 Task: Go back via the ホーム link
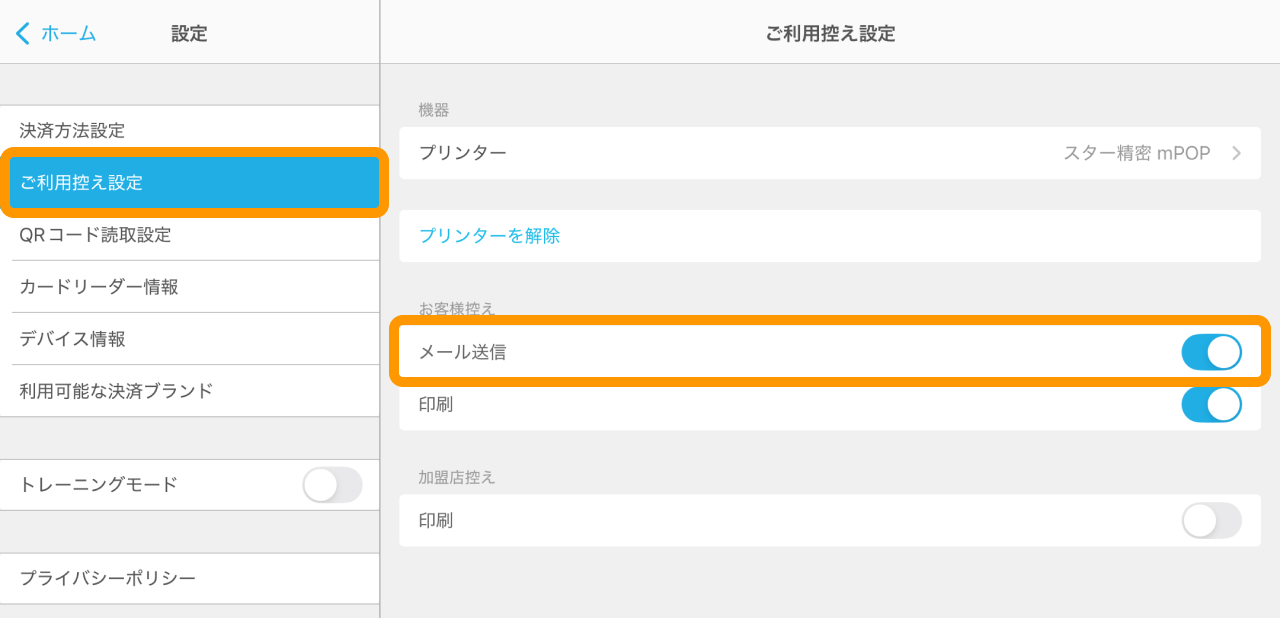68,33
